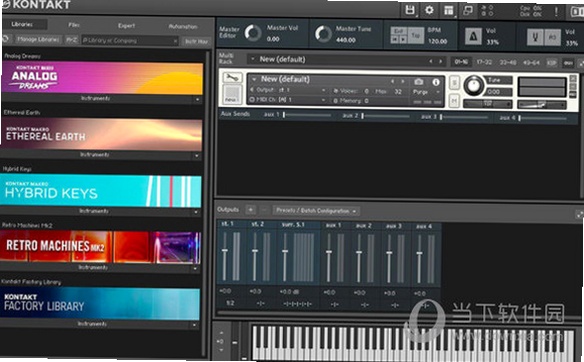
Task: Select the 17-32 rack page tab
Action: pos(484,62)
